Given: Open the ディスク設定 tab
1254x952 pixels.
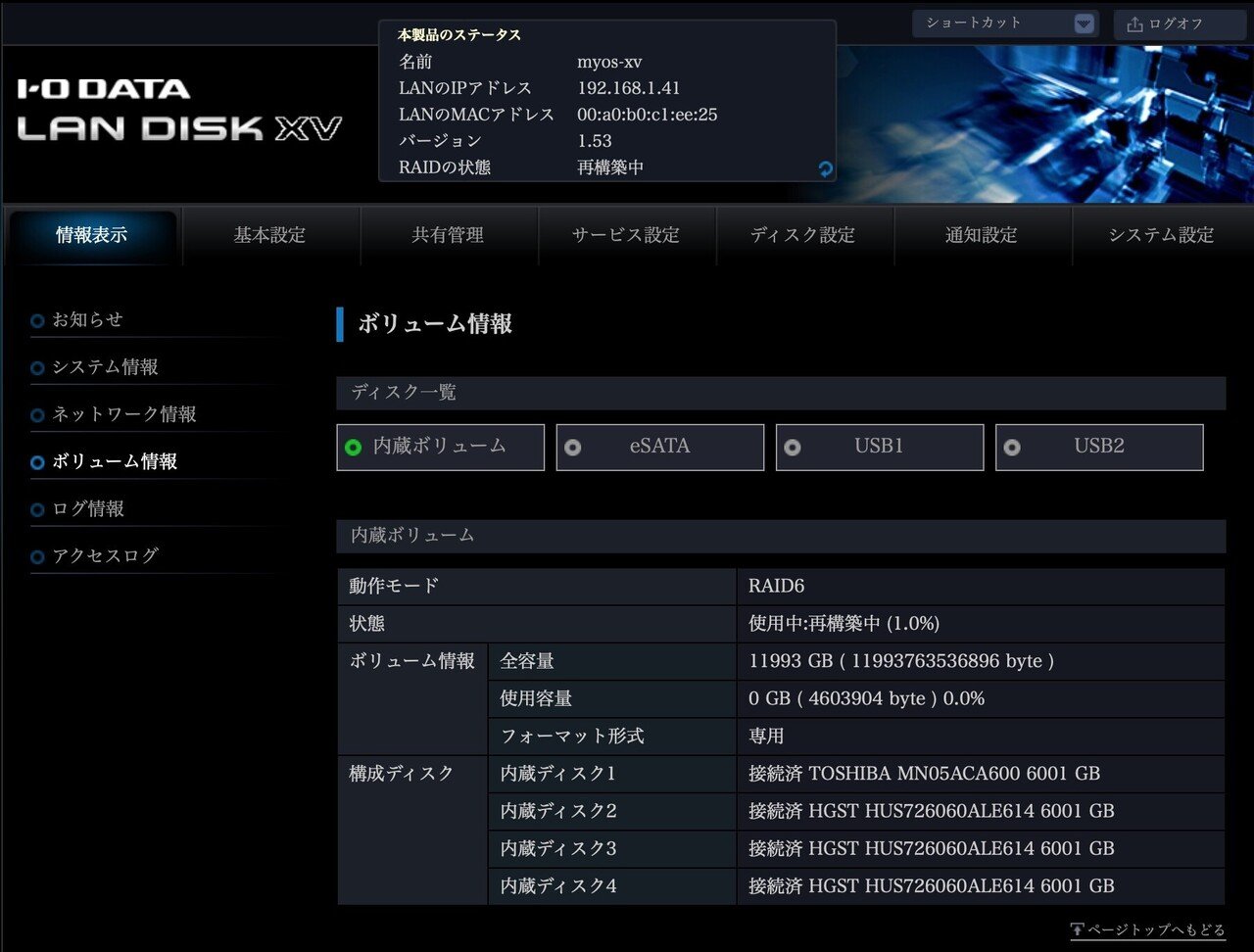Looking at the screenshot, I should tap(803, 235).
